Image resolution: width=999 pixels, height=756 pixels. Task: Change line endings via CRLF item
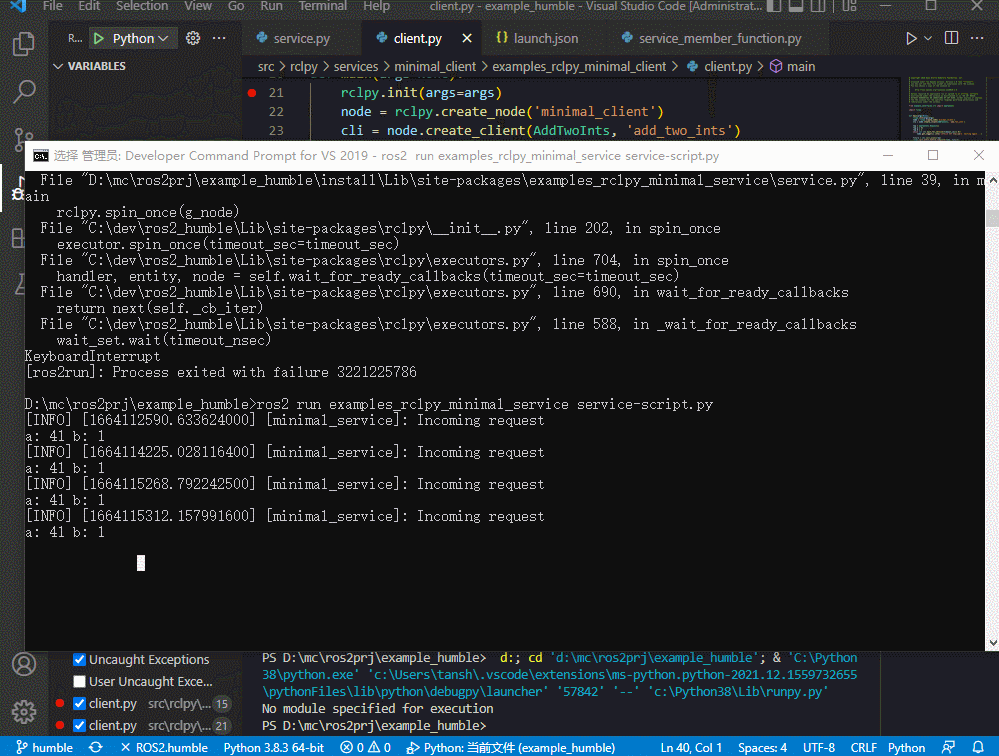863,747
